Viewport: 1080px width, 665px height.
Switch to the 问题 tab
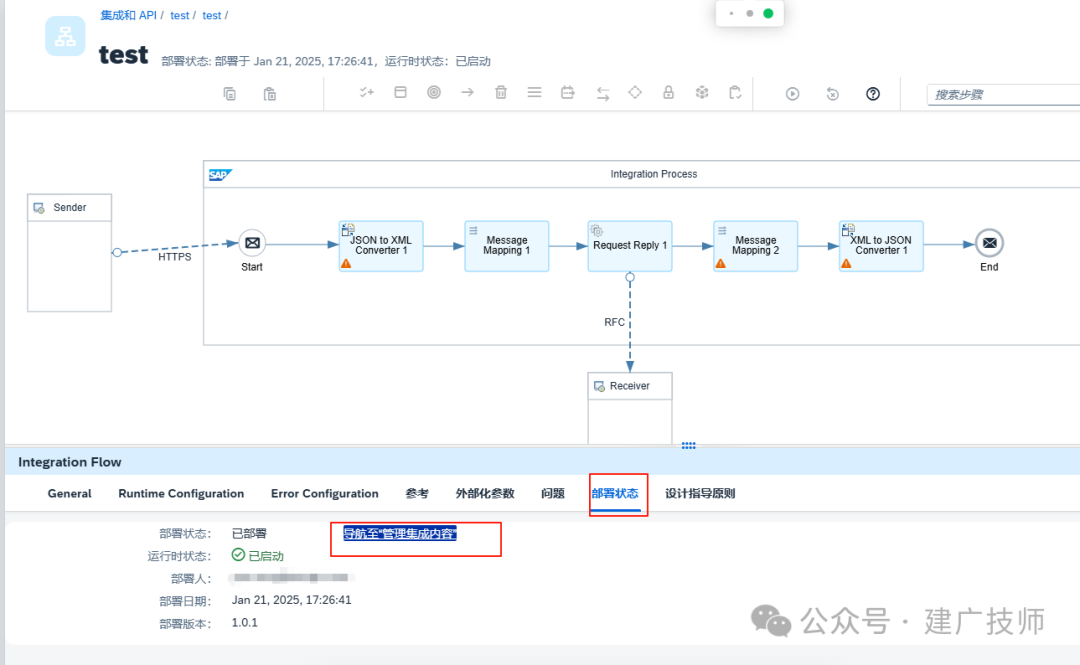click(x=552, y=493)
